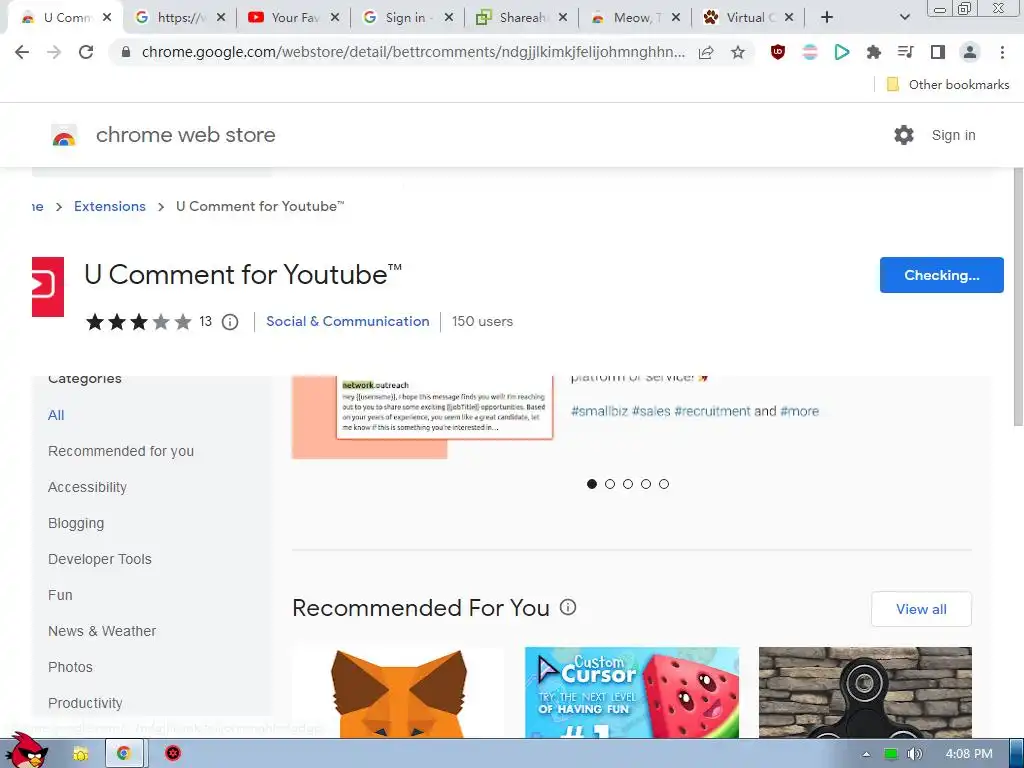Show rating info next to 13 ratings

[x=230, y=322]
